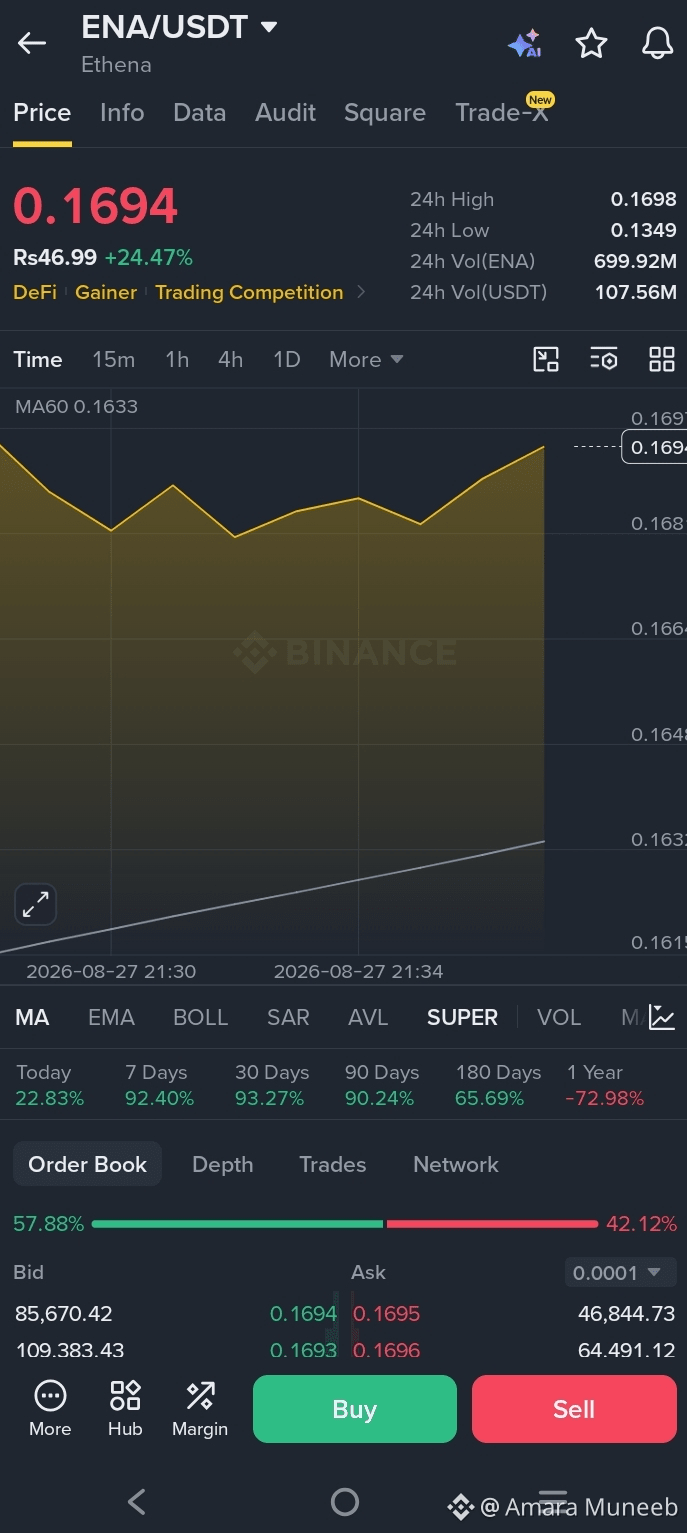Toggle the BOLL indicator
Viewport: 687px width, 1533px height.
(201, 1017)
